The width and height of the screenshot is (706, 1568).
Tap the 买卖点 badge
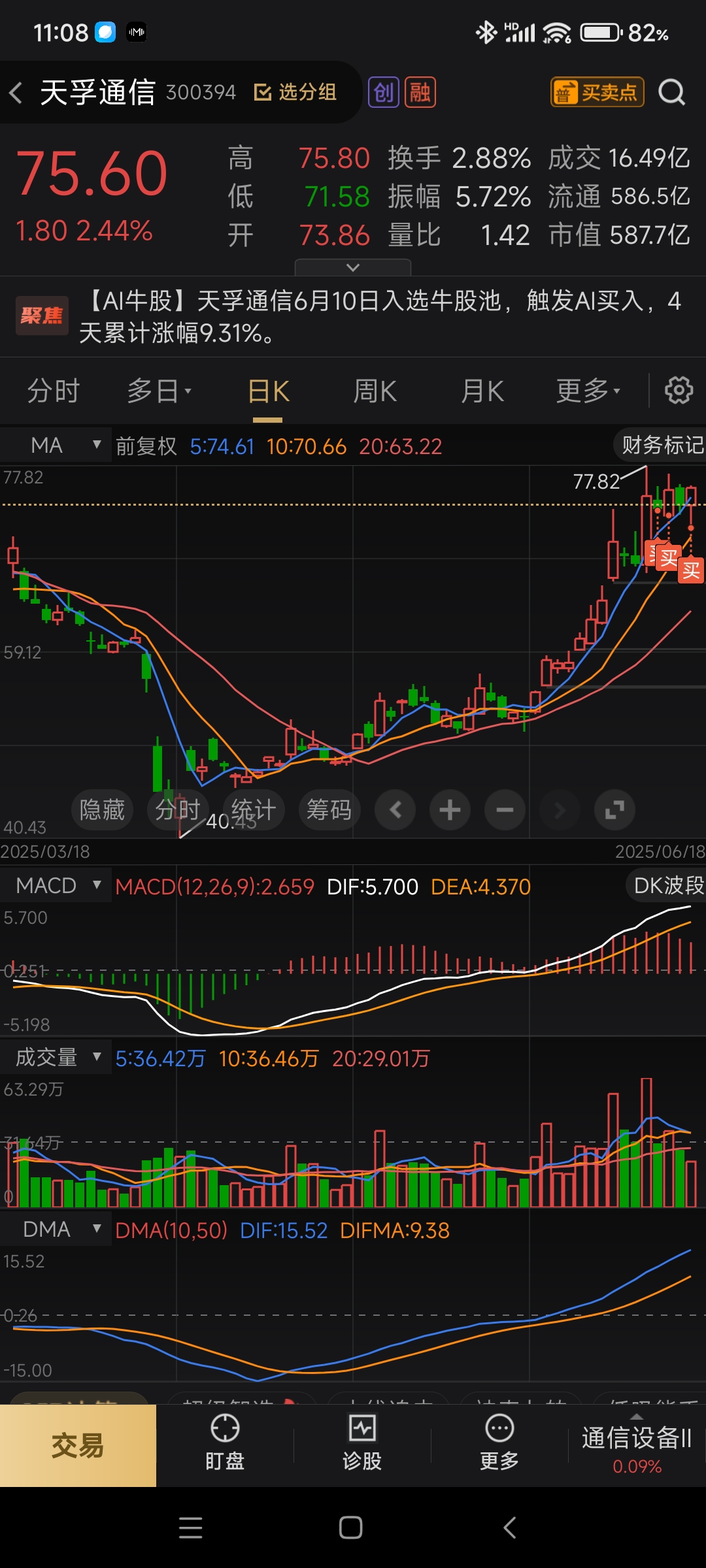tap(597, 92)
